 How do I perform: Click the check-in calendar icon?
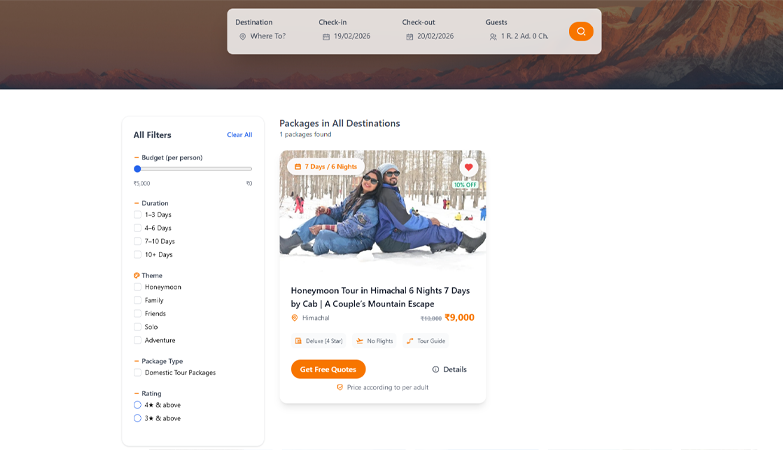pos(326,37)
